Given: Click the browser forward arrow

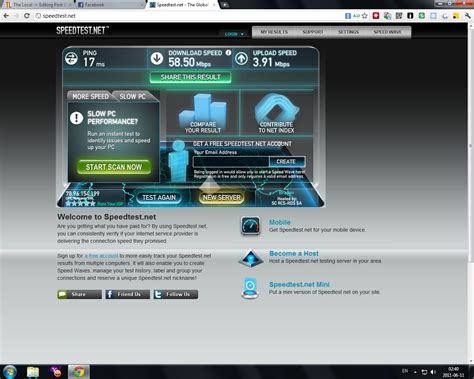Looking at the screenshot, I should pyautogui.click(x=16, y=16).
